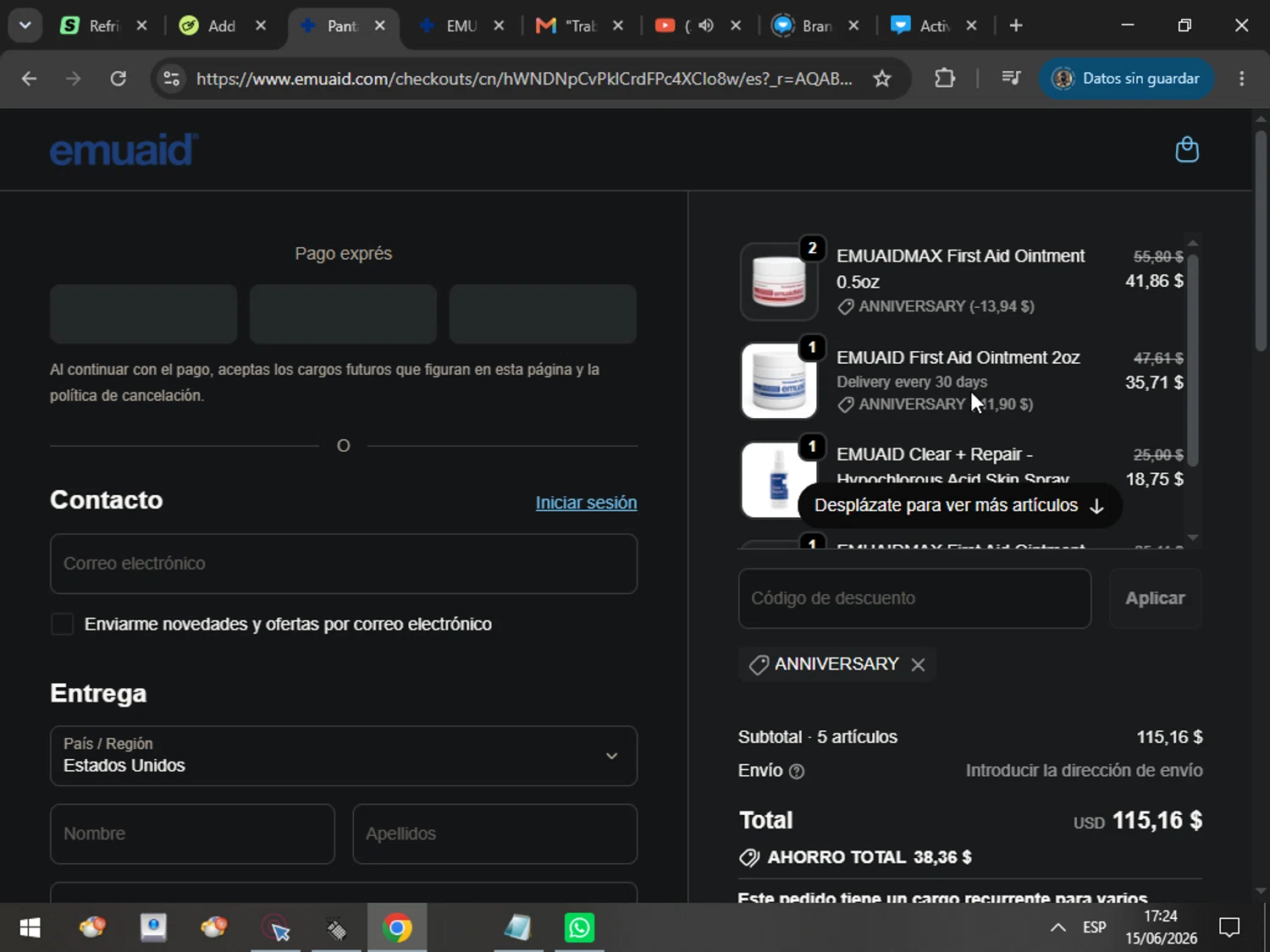The height and width of the screenshot is (952, 1270).
Task: View site information icon in address bar
Action: [x=172, y=79]
